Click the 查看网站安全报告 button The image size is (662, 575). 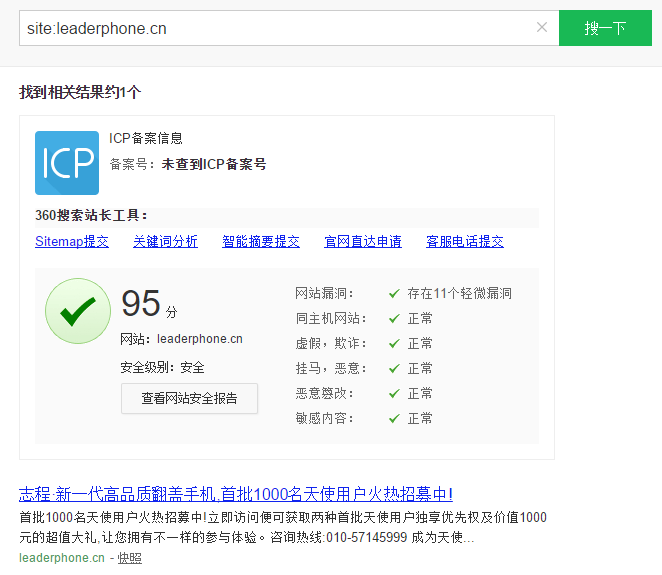(x=189, y=398)
